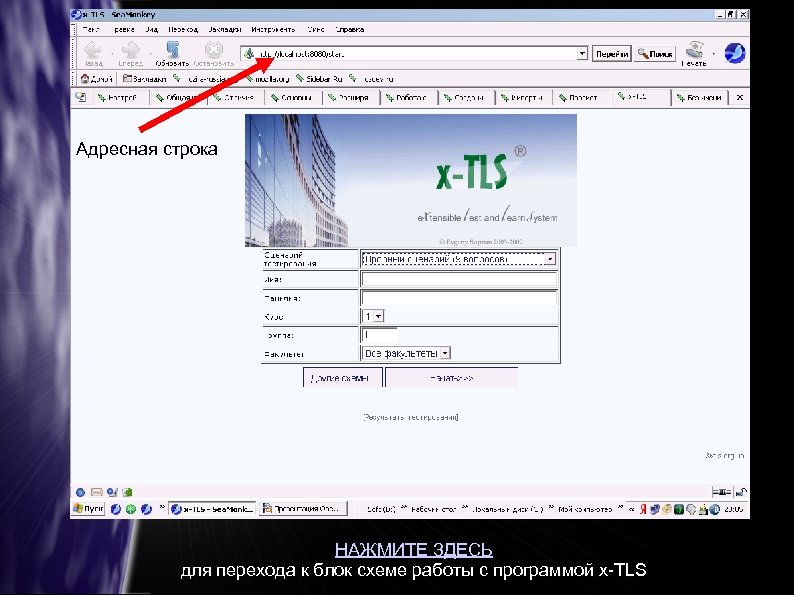794x595 pixels.
Task: Open the Все факультеты dropdown
Action: pyautogui.click(x=406, y=353)
